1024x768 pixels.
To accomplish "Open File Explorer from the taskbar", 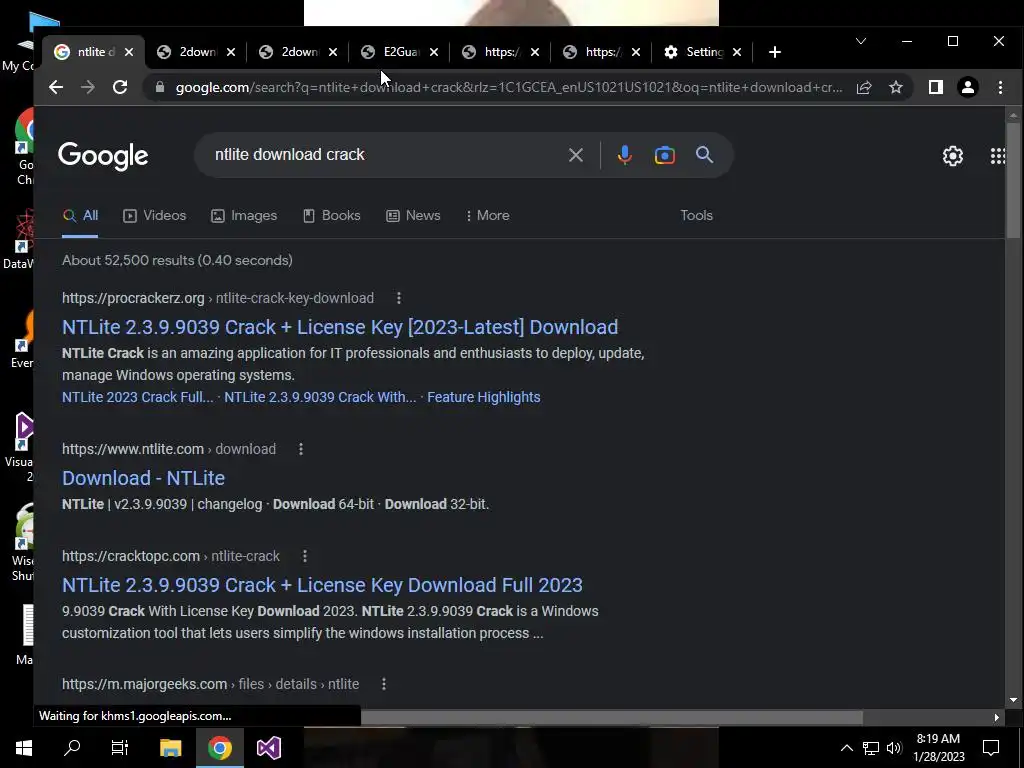I will click(x=170, y=748).
